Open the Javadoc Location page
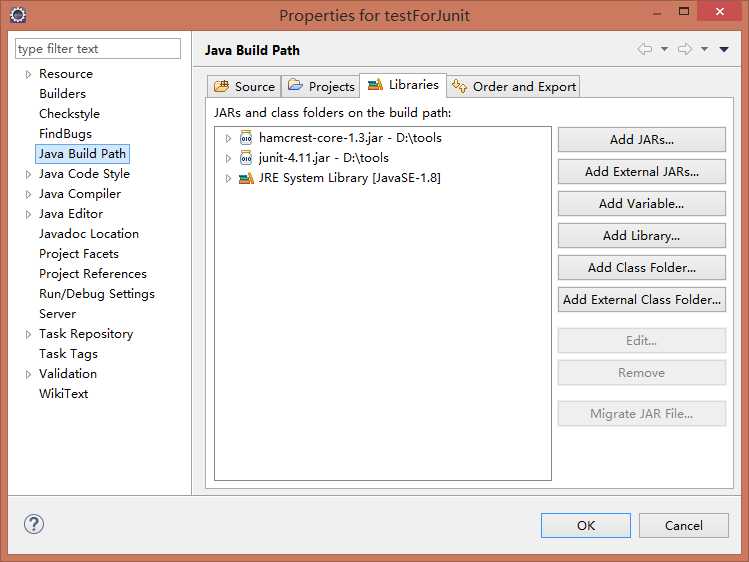749x562 pixels. [89, 233]
